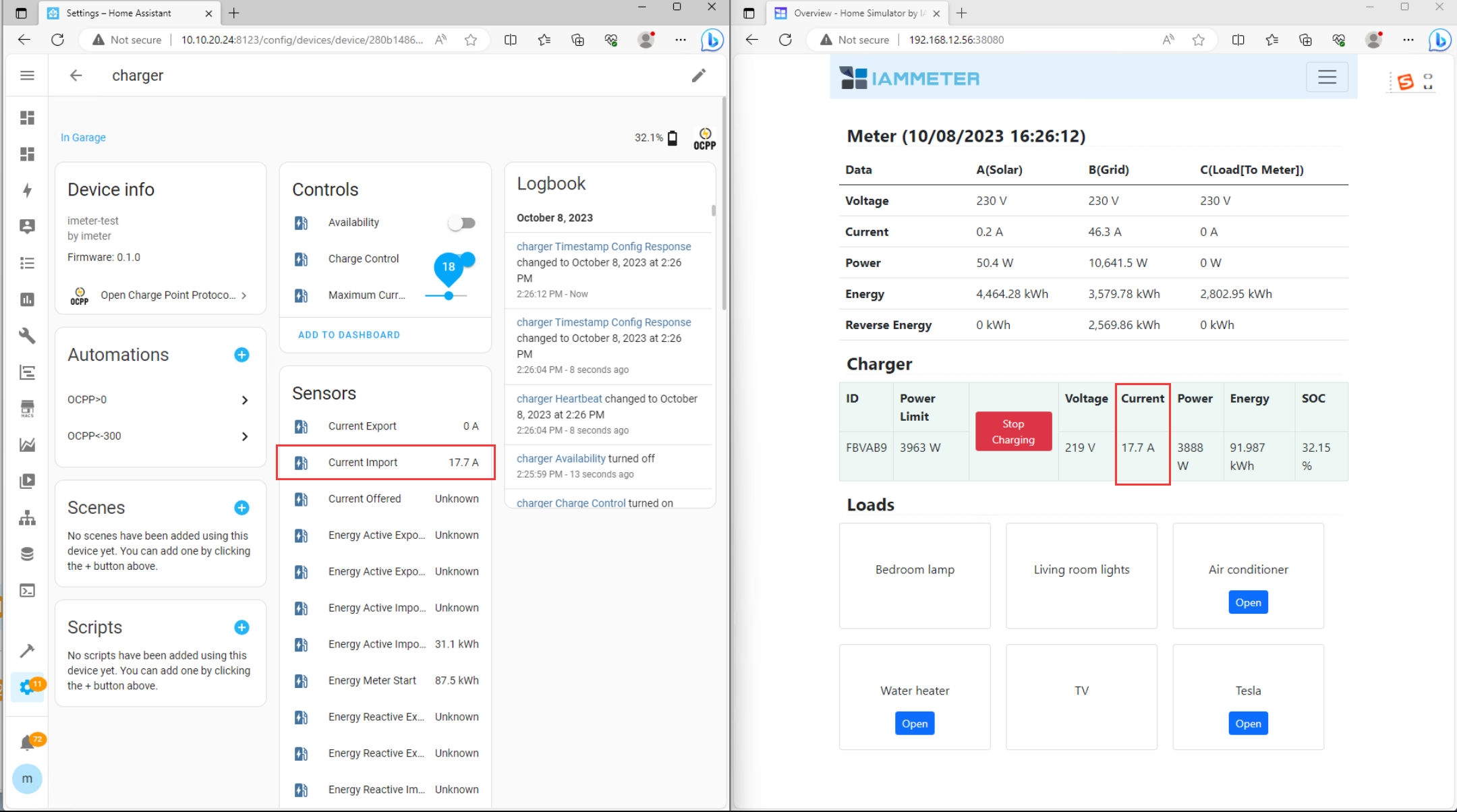The height and width of the screenshot is (812, 1457).
Task: Open IAMMETER hamburger navigation menu
Action: pos(1326,77)
